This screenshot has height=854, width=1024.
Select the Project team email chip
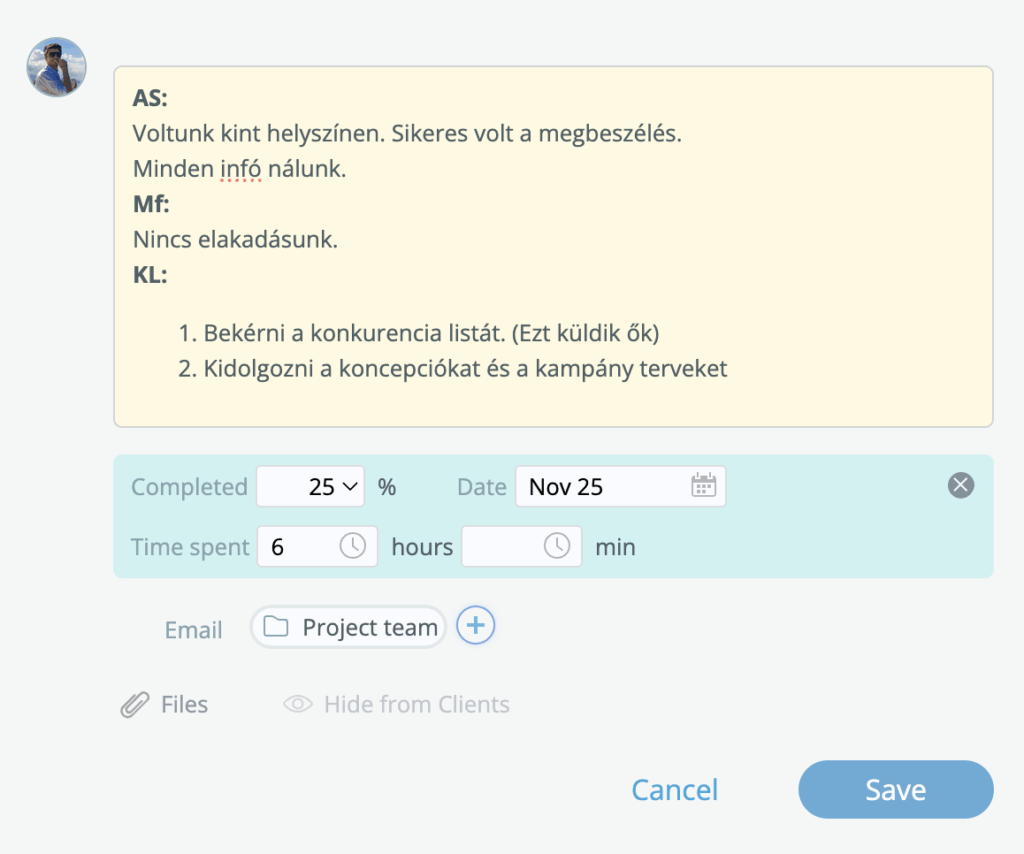click(x=369, y=628)
